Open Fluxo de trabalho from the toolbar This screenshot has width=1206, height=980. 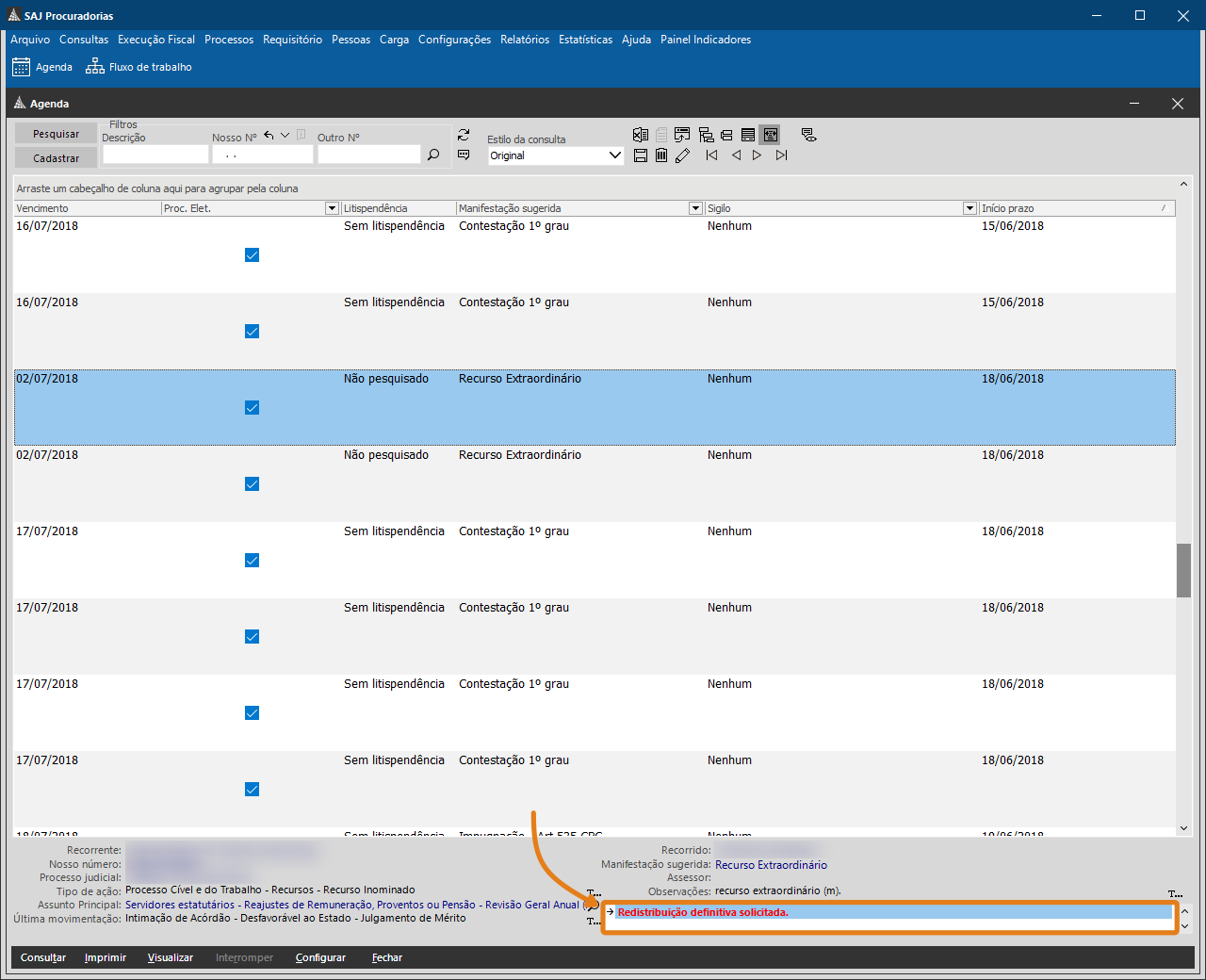coord(139,67)
